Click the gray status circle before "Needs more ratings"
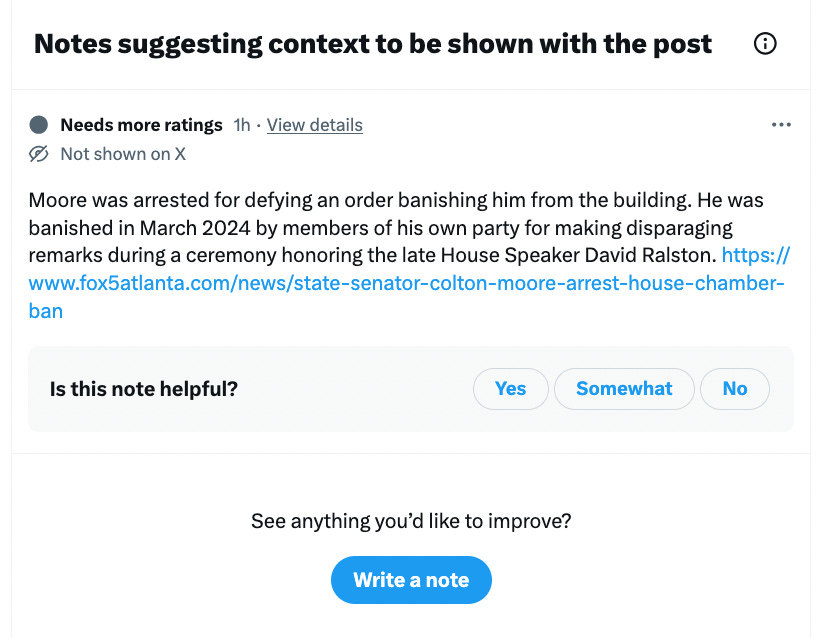 click(x=38, y=124)
